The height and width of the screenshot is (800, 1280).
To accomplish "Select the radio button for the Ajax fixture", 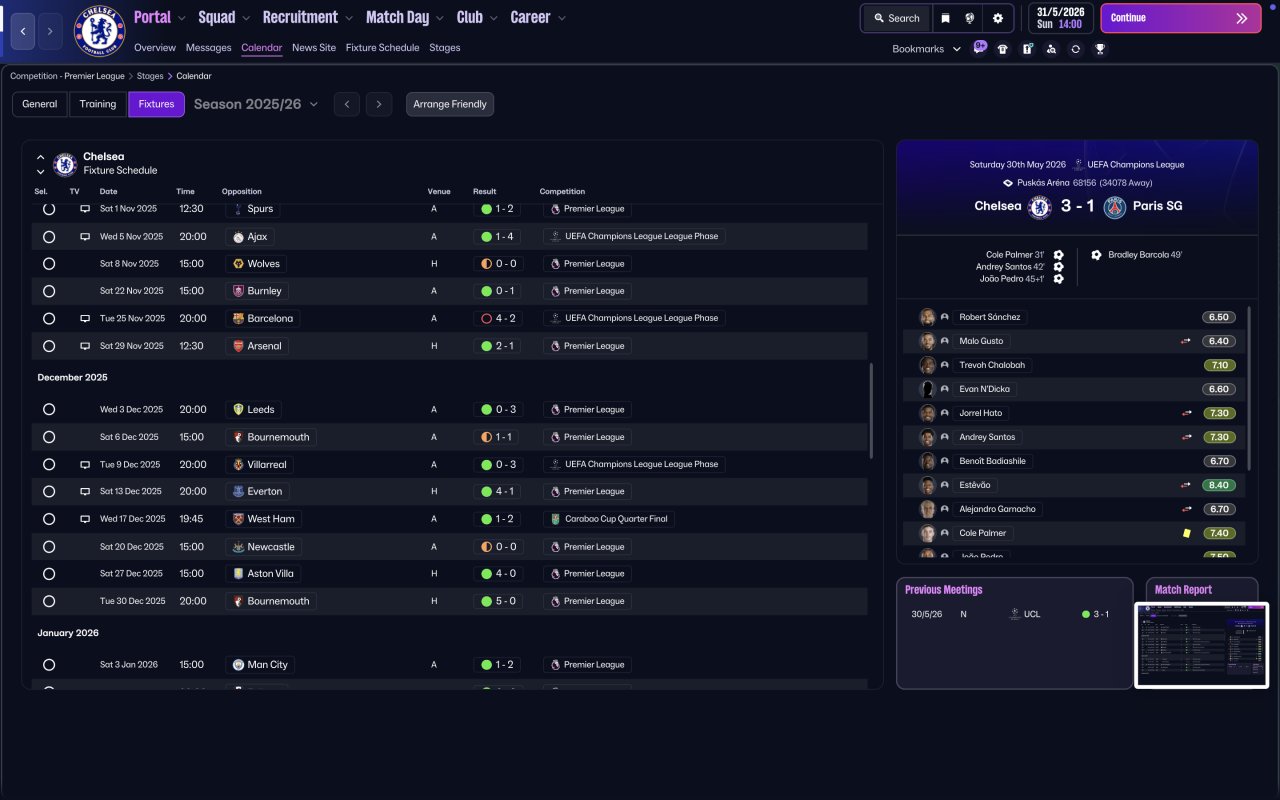I will [49, 237].
